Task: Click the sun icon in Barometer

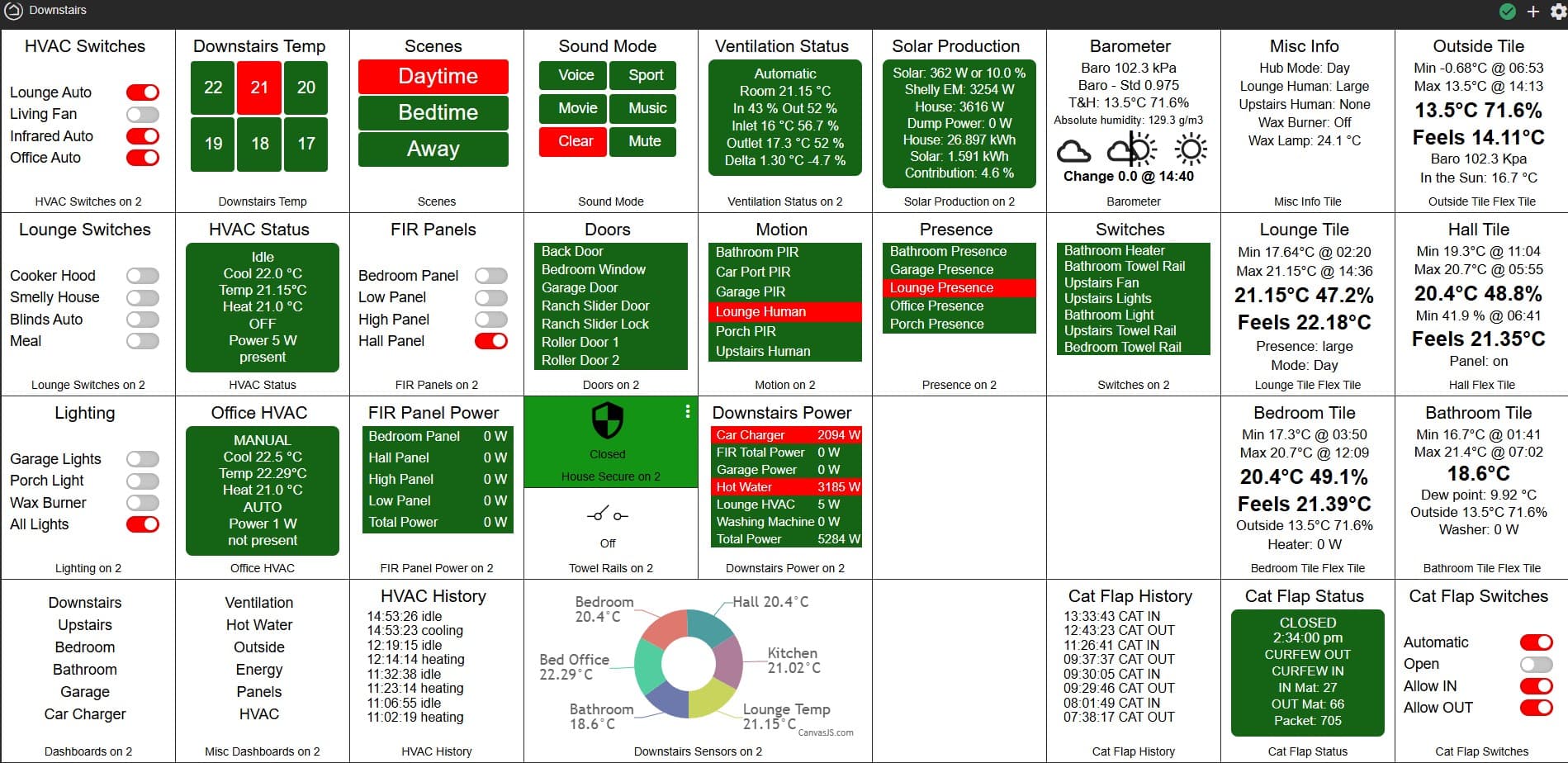Action: coord(1191,150)
